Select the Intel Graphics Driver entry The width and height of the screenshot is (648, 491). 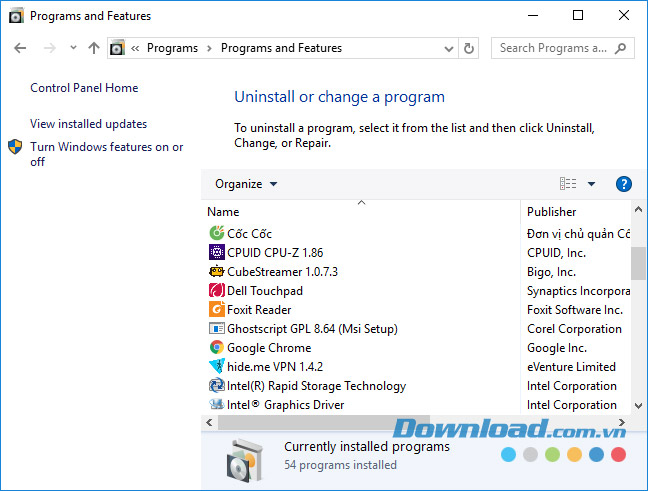pos(286,405)
